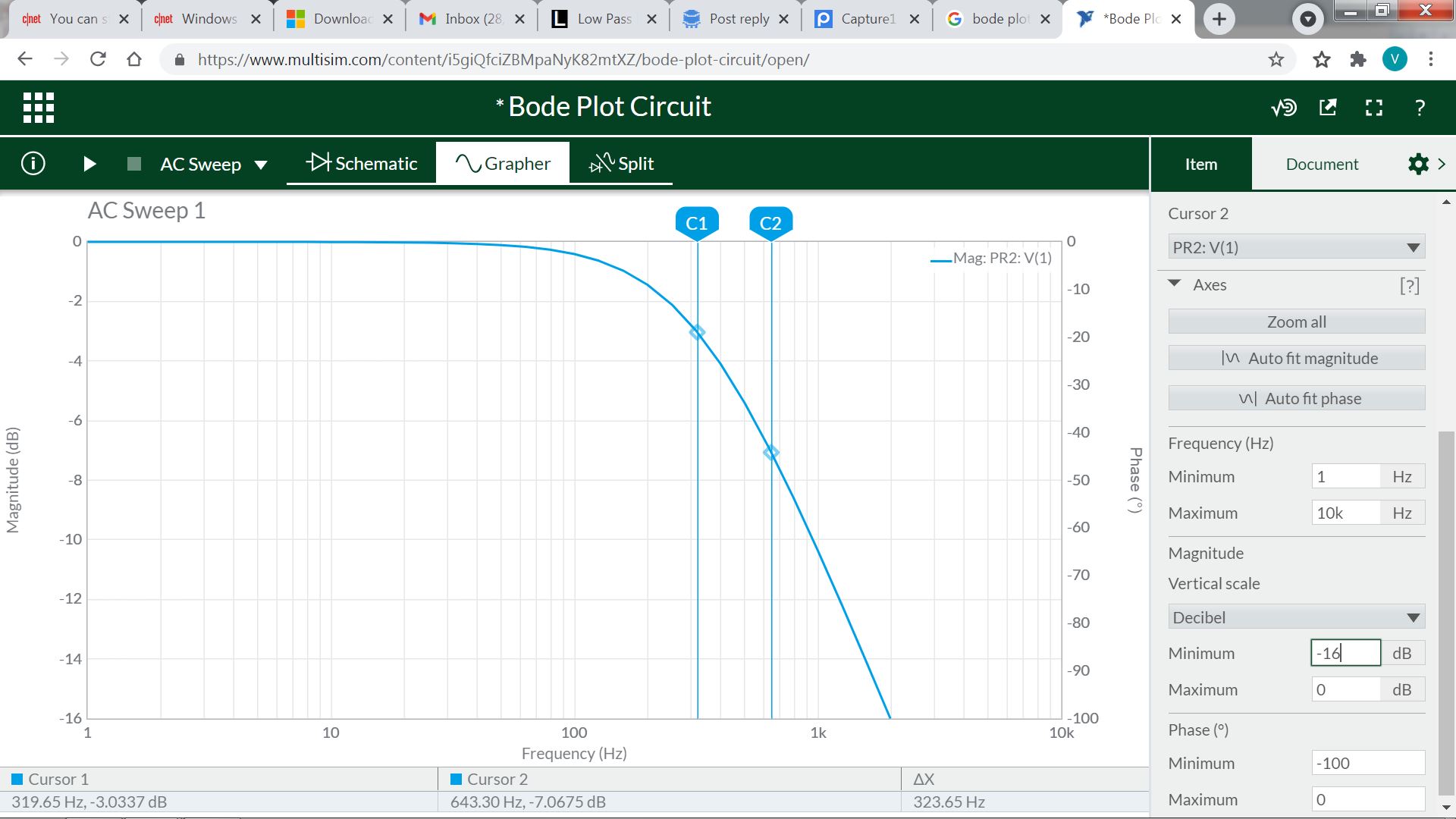
Task: Open the PR2: V(1) cursor trace dropdown
Action: point(1296,247)
